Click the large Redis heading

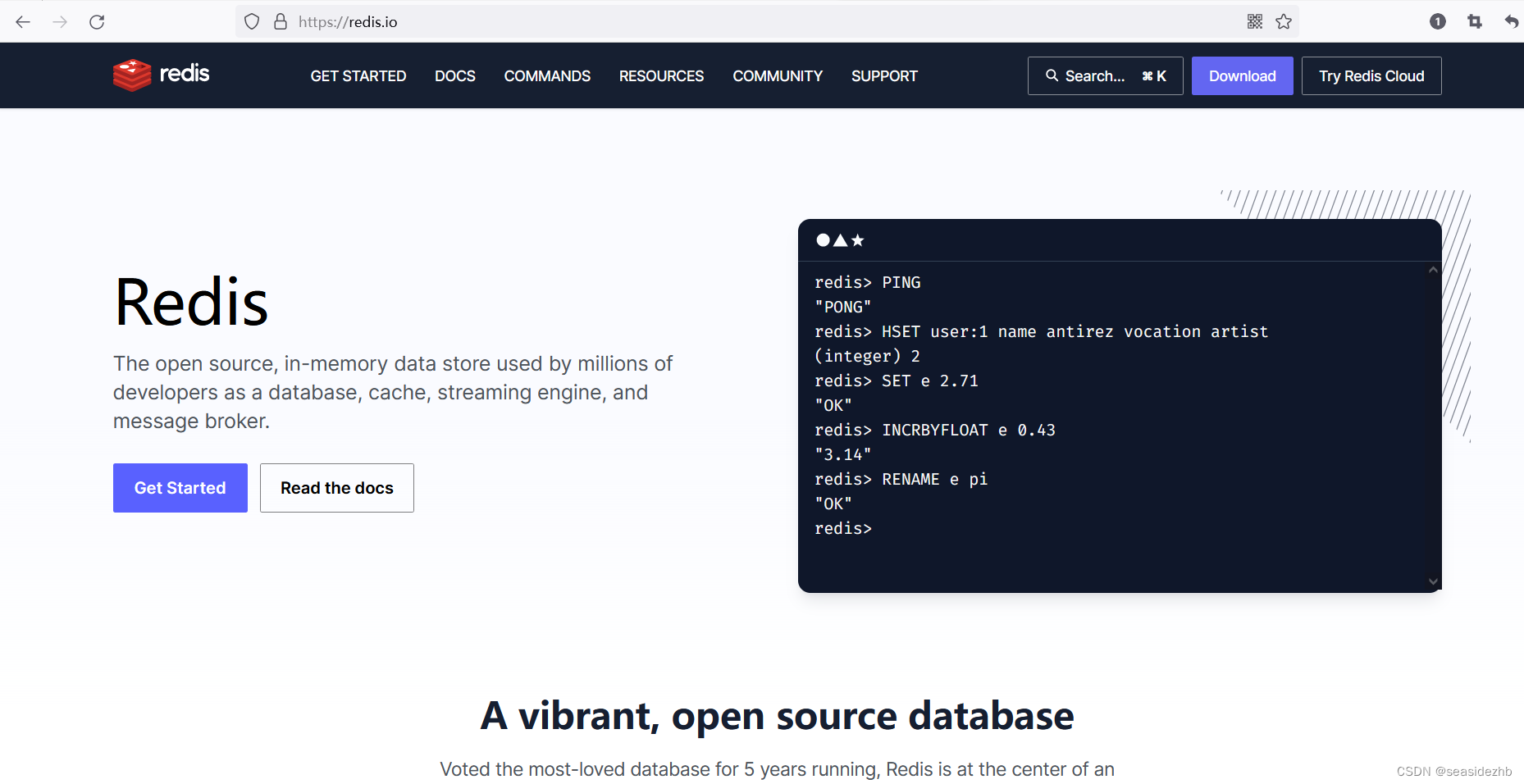191,302
